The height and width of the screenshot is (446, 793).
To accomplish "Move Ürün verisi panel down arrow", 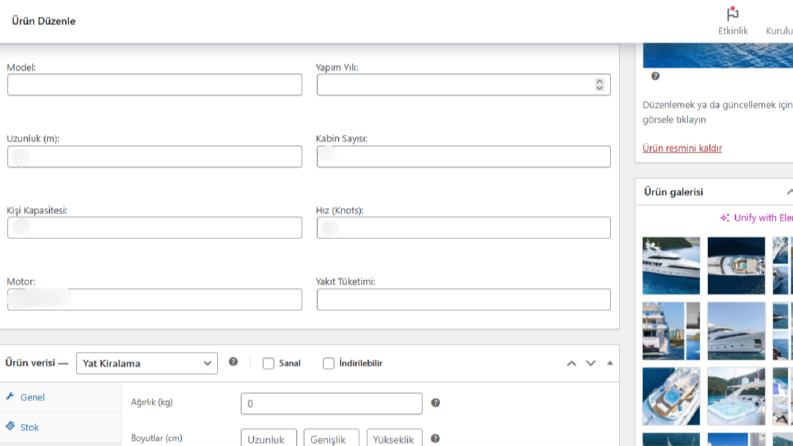I will pos(591,363).
